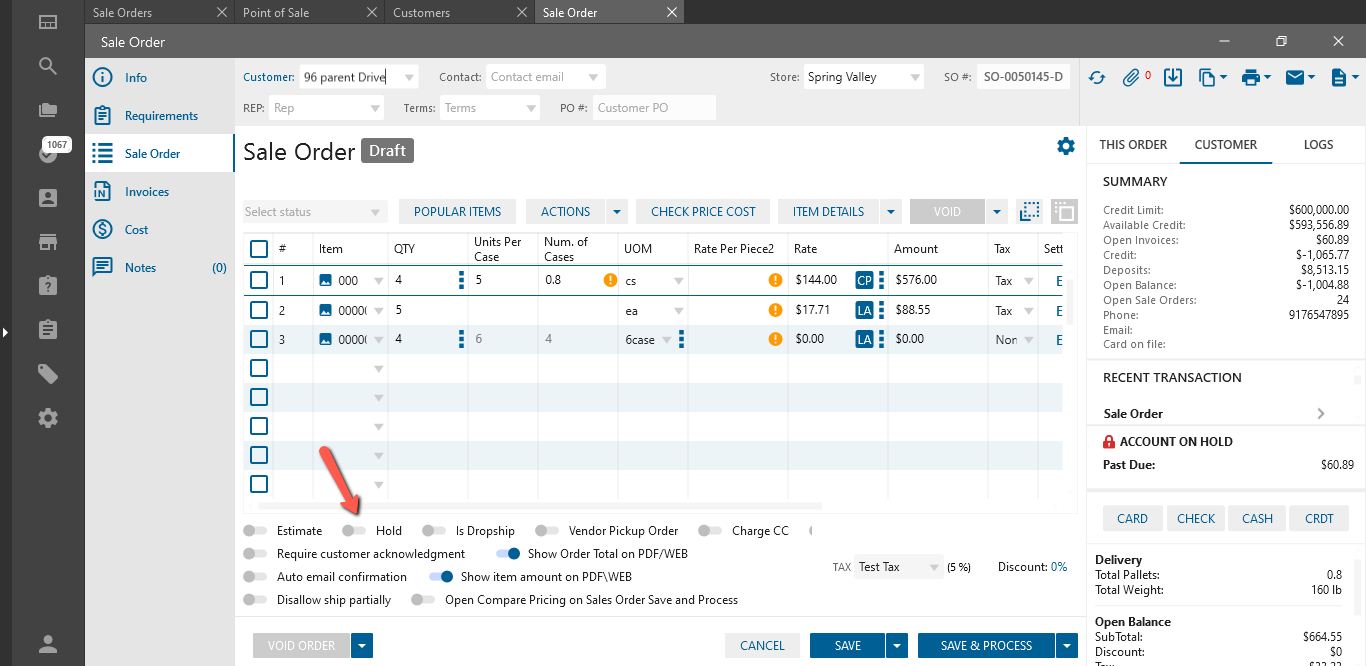Click the dashed selection box icon
1366x666 pixels.
[1029, 211]
